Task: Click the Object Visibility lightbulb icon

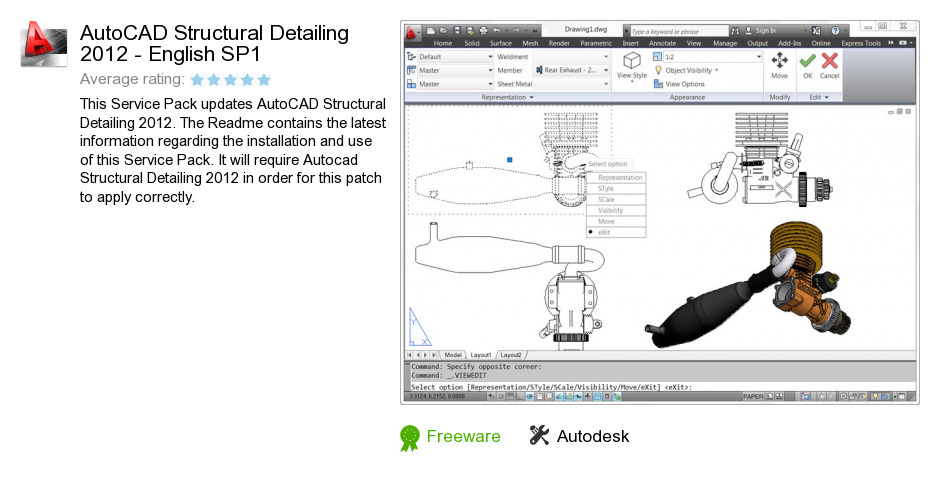Action: pyautogui.click(x=658, y=70)
